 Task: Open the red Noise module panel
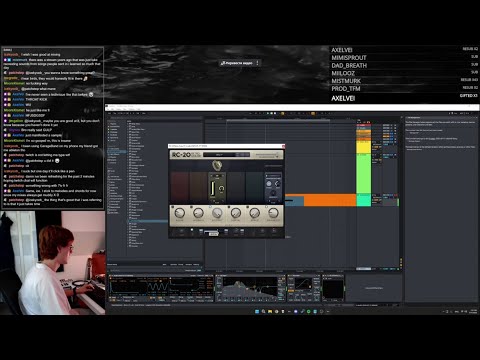click(179, 187)
